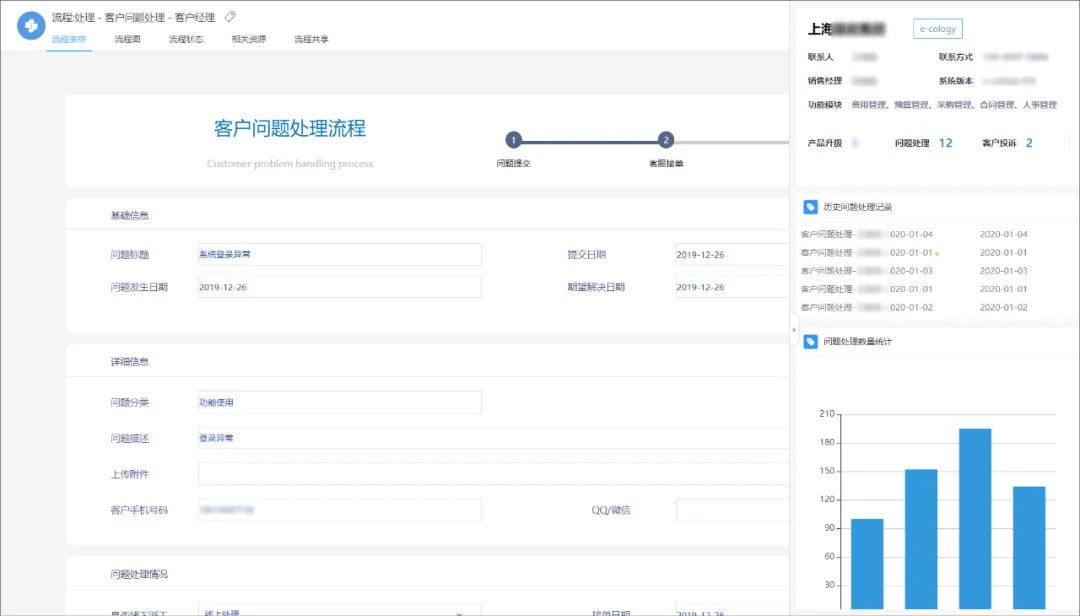
Task: Click the QQ/微信 input field
Action: [732, 510]
